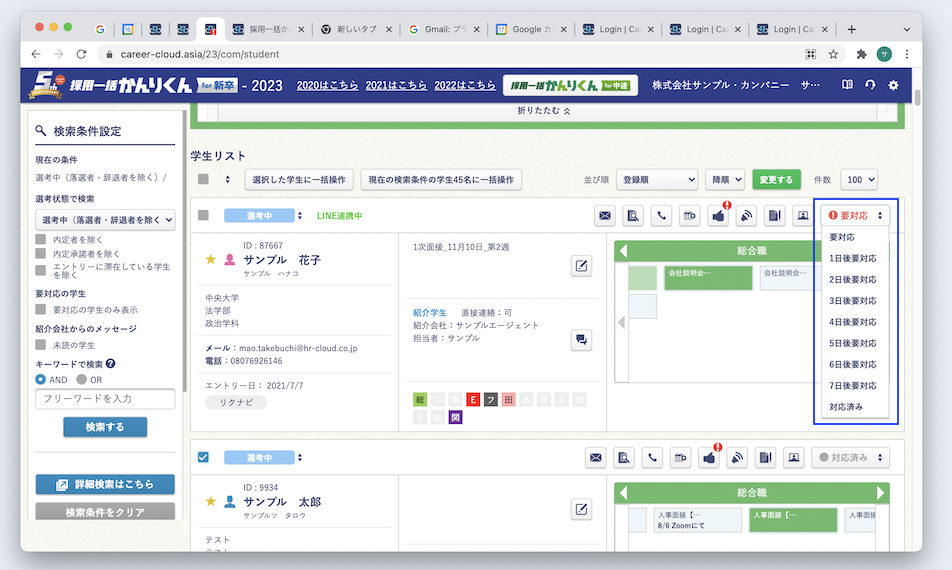Open the schedule icon in 花子's row
The image size is (952, 570).
pyautogui.click(x=689, y=215)
